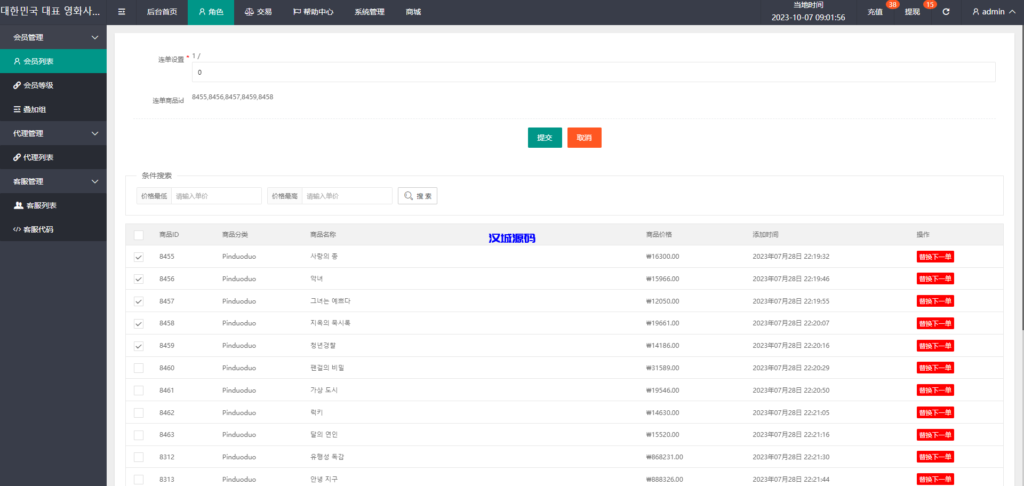Image resolution: width=1024 pixels, height=486 pixels.
Task: Click 替换下一单 for product 8457
Action: coord(935,301)
